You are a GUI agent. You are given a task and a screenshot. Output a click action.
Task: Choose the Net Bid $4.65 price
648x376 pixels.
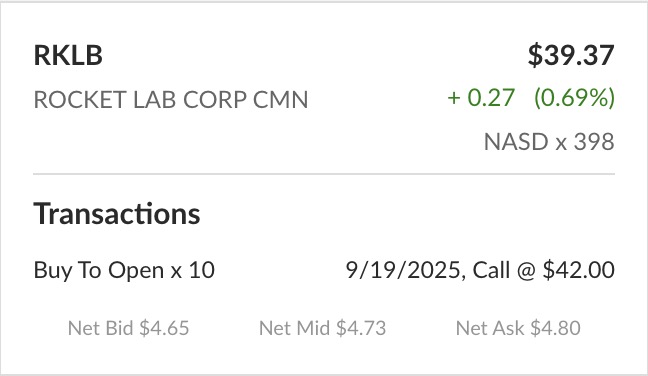[129, 328]
